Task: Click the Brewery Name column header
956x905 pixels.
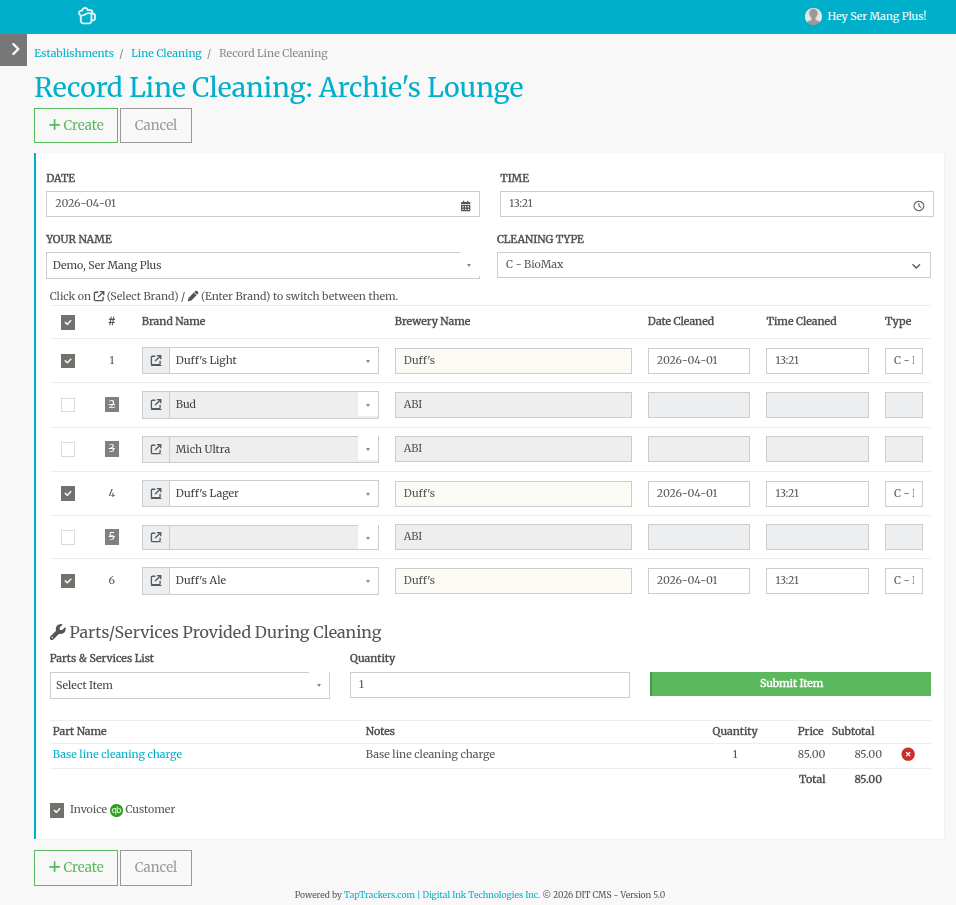Action: [432, 321]
